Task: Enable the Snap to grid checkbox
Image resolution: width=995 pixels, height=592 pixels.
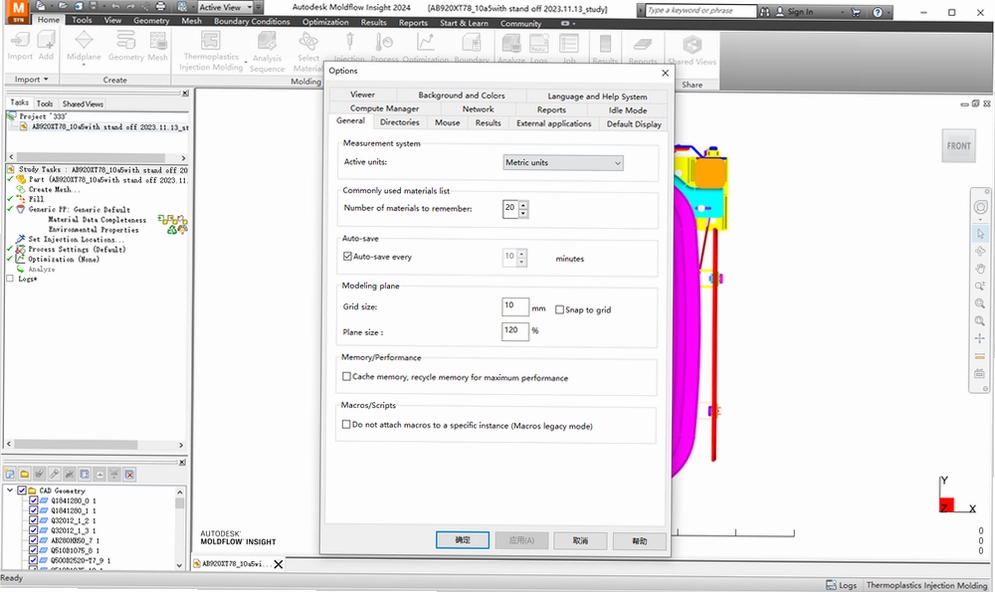Action: click(559, 310)
